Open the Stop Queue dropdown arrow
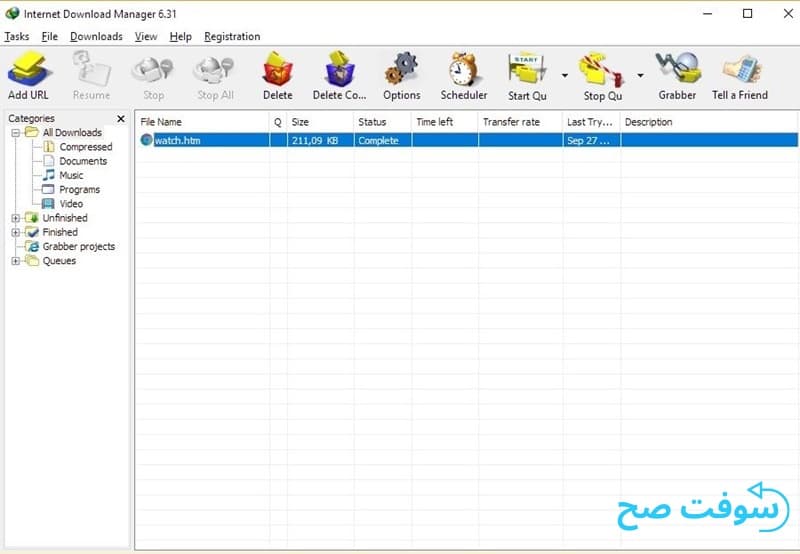Viewport: 800px width, 554px height. point(640,75)
